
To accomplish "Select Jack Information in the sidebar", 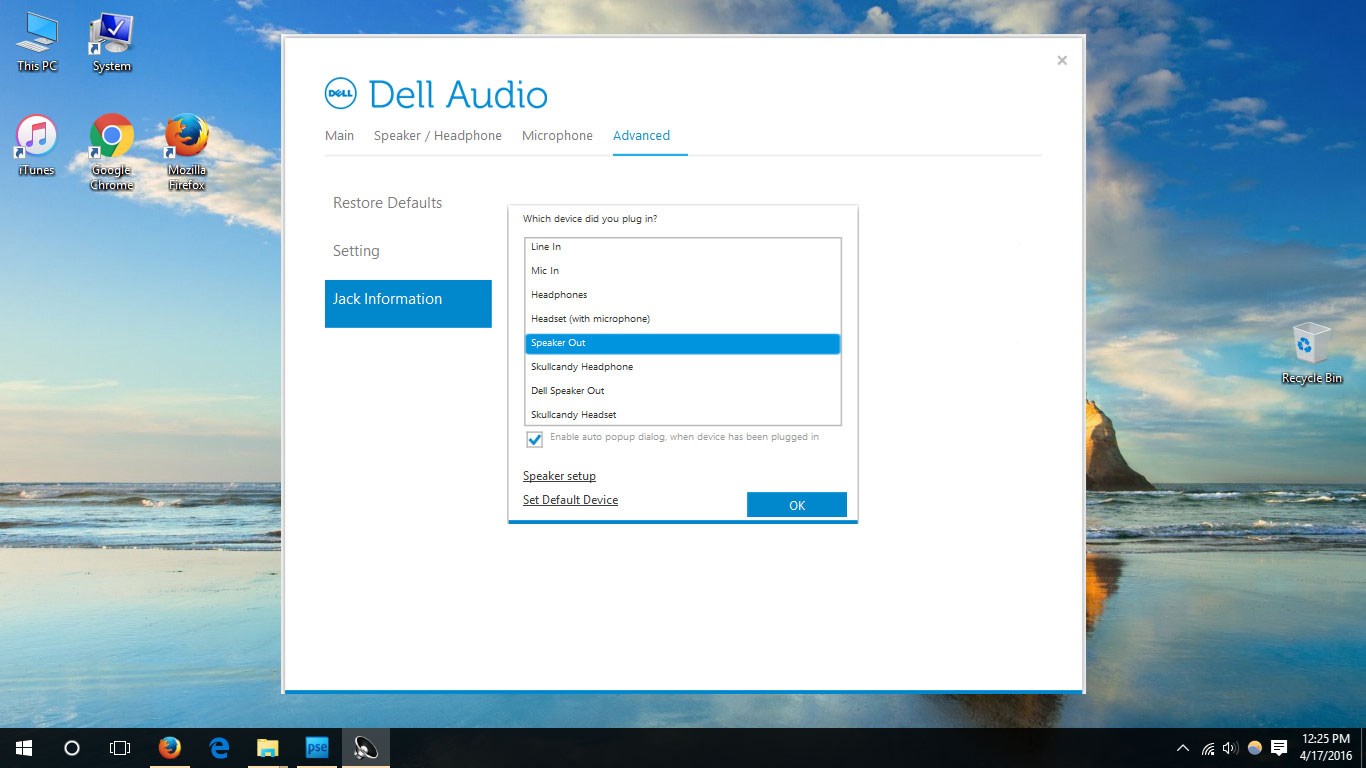I will [408, 304].
